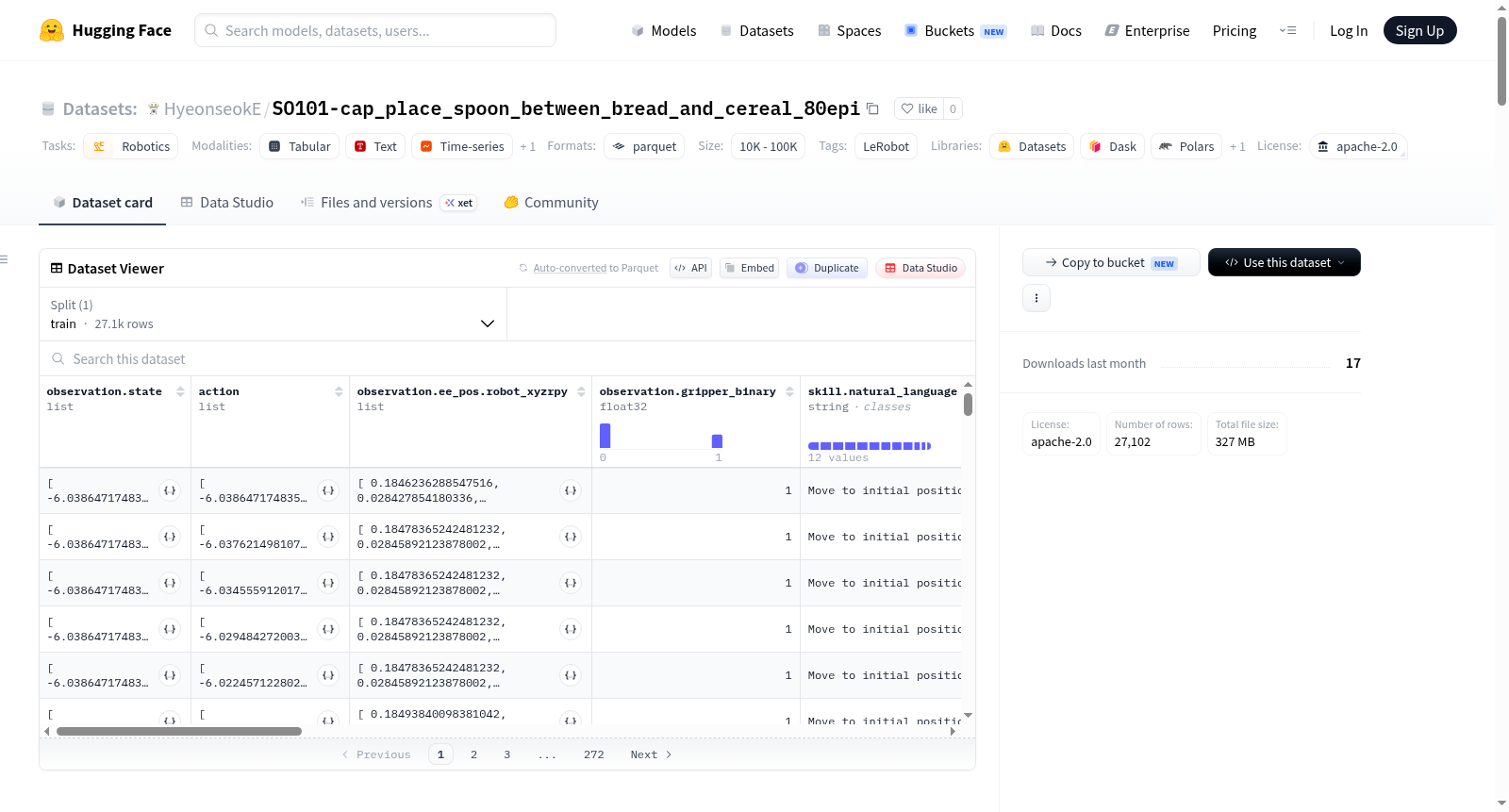This screenshot has width=1509, height=812.
Task: Copy dataset name with the copy icon
Action: (872, 108)
